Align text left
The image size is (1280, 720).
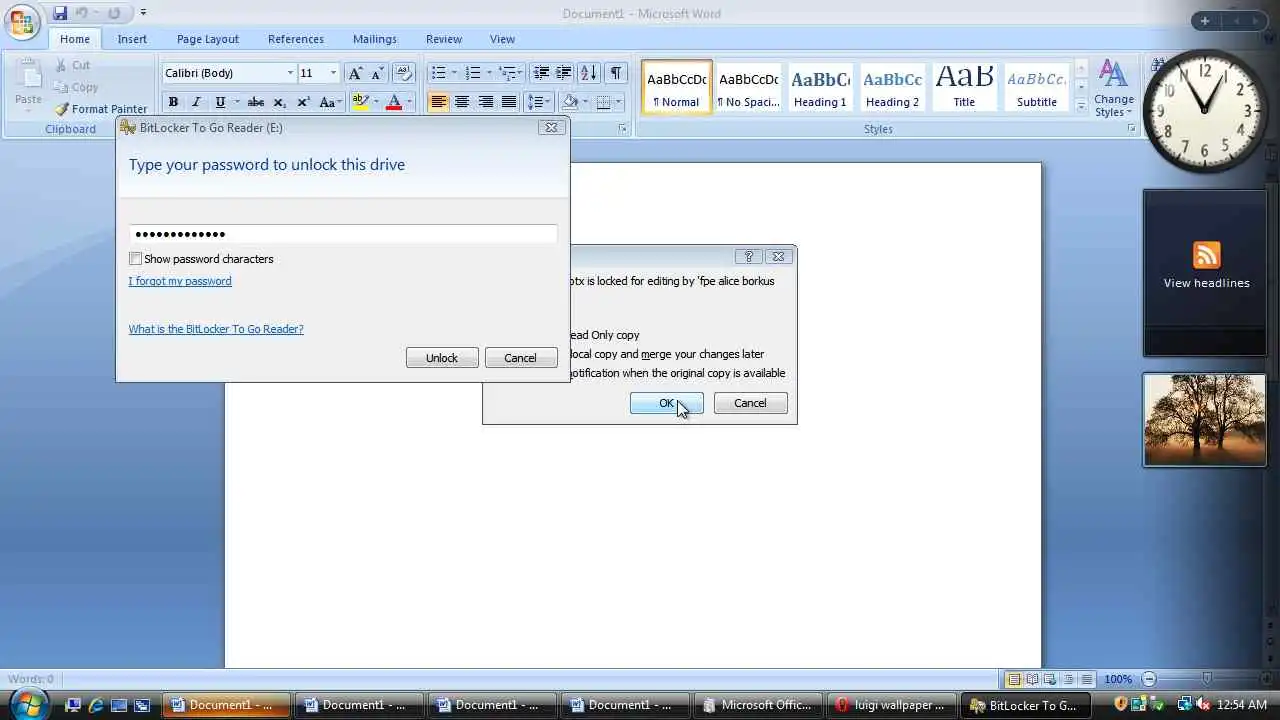point(438,102)
